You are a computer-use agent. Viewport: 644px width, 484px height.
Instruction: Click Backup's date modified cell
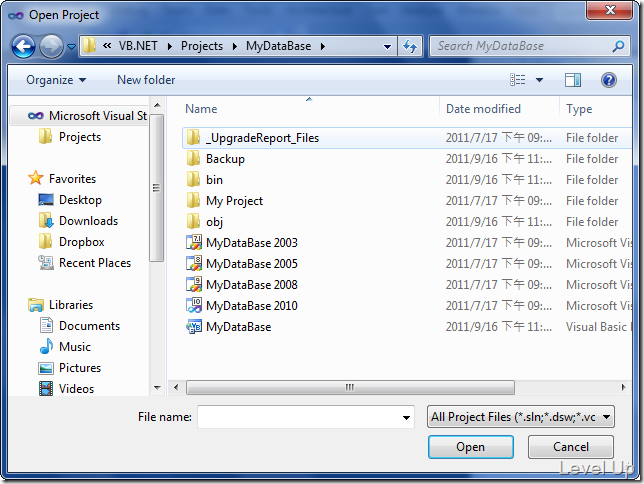click(x=499, y=159)
